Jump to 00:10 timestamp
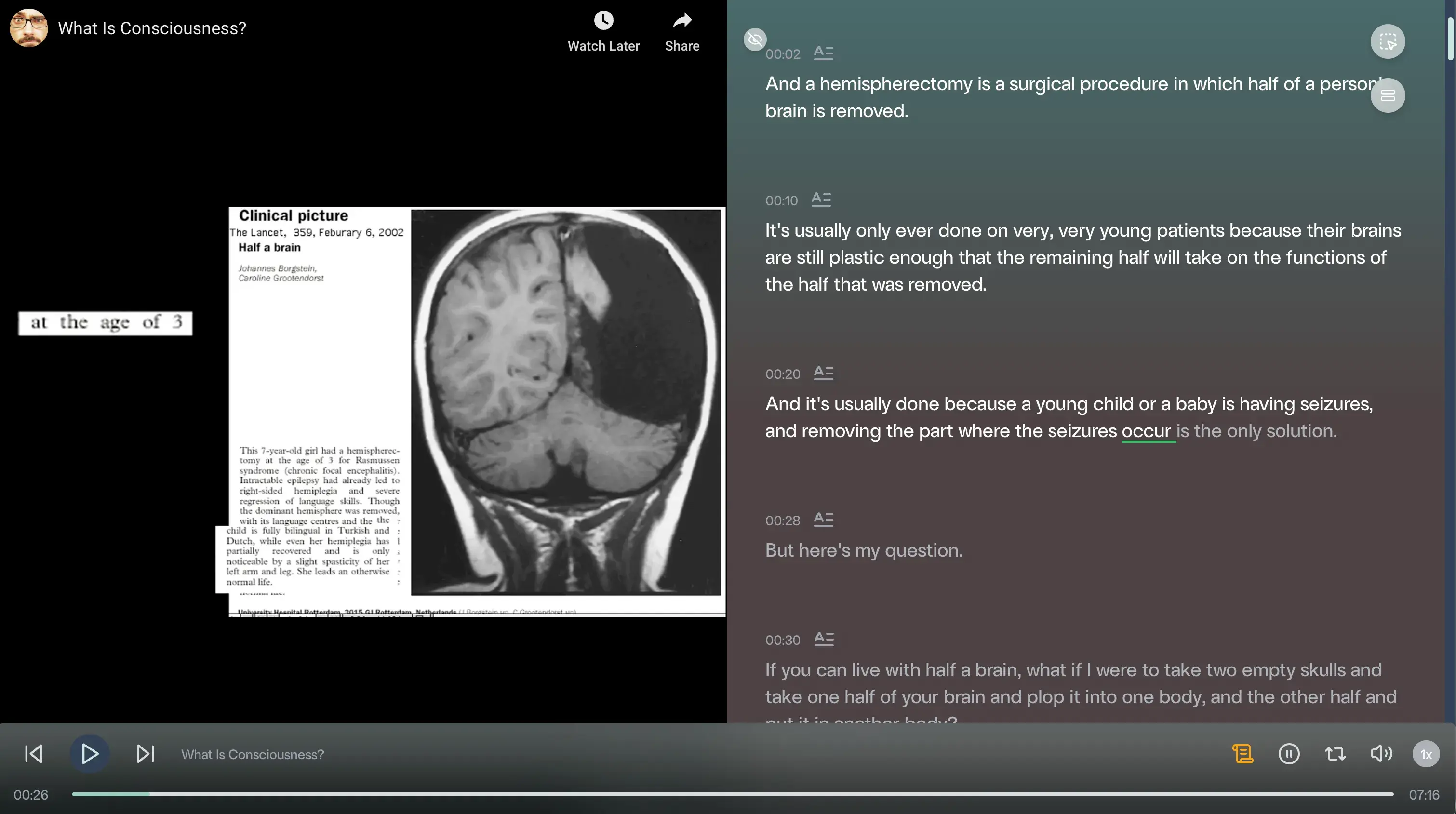This screenshot has height=814, width=1456. coord(781,200)
